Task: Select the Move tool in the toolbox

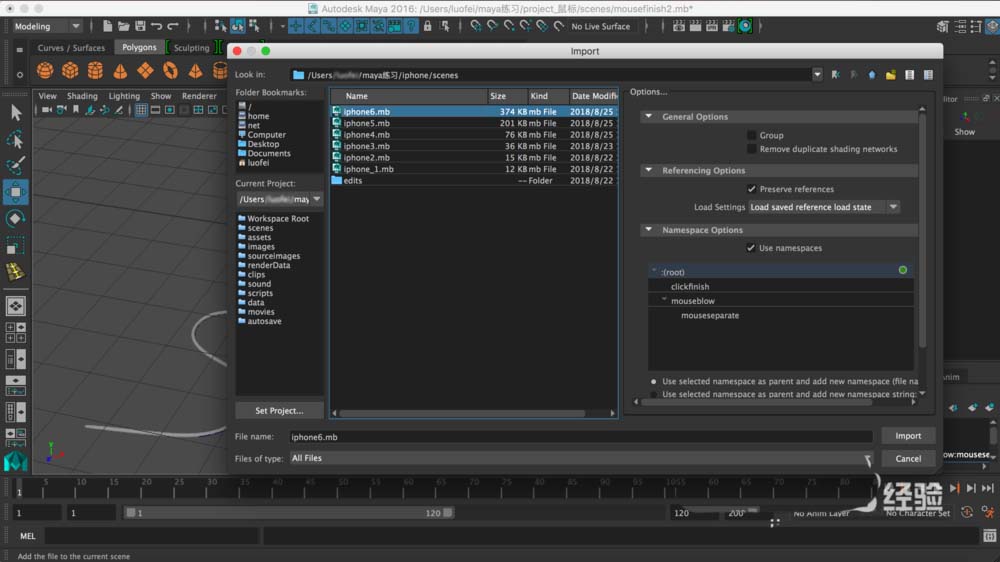Action: (16, 192)
